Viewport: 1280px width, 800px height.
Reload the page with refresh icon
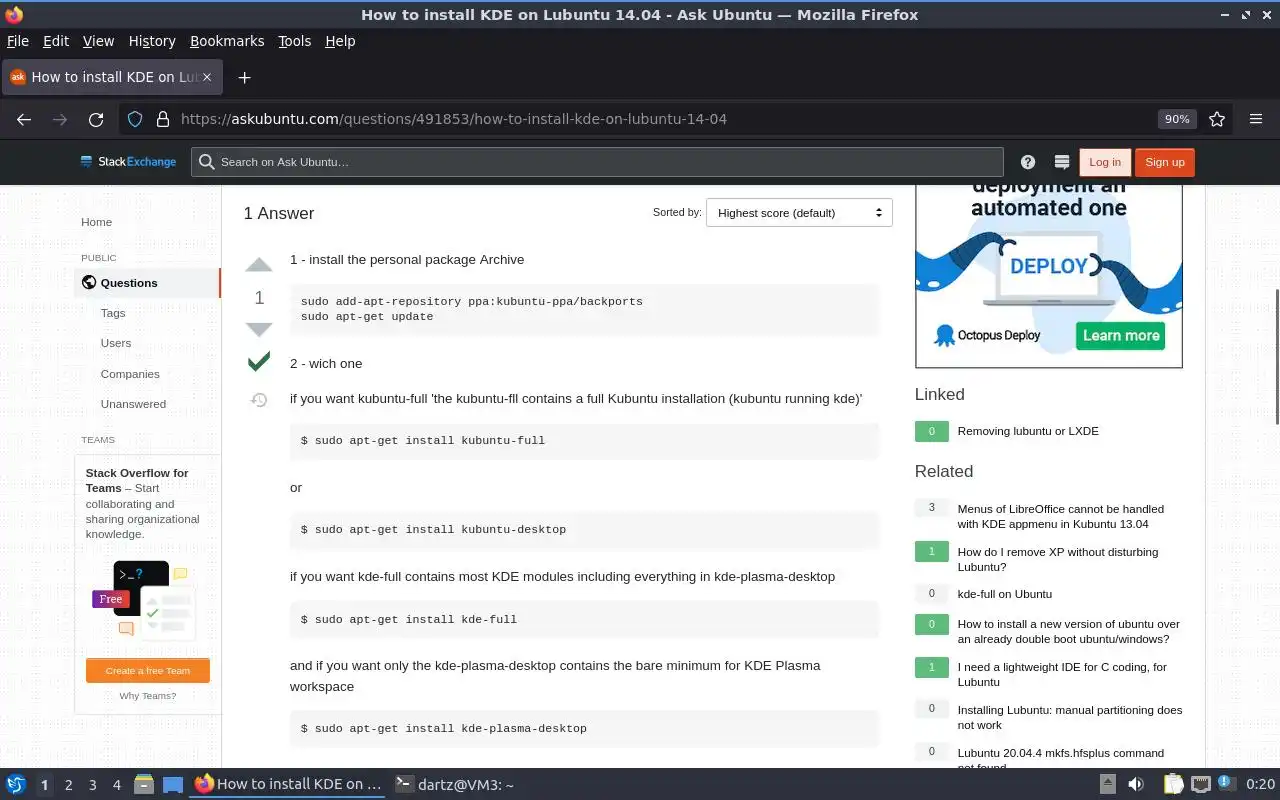pyautogui.click(x=96, y=119)
